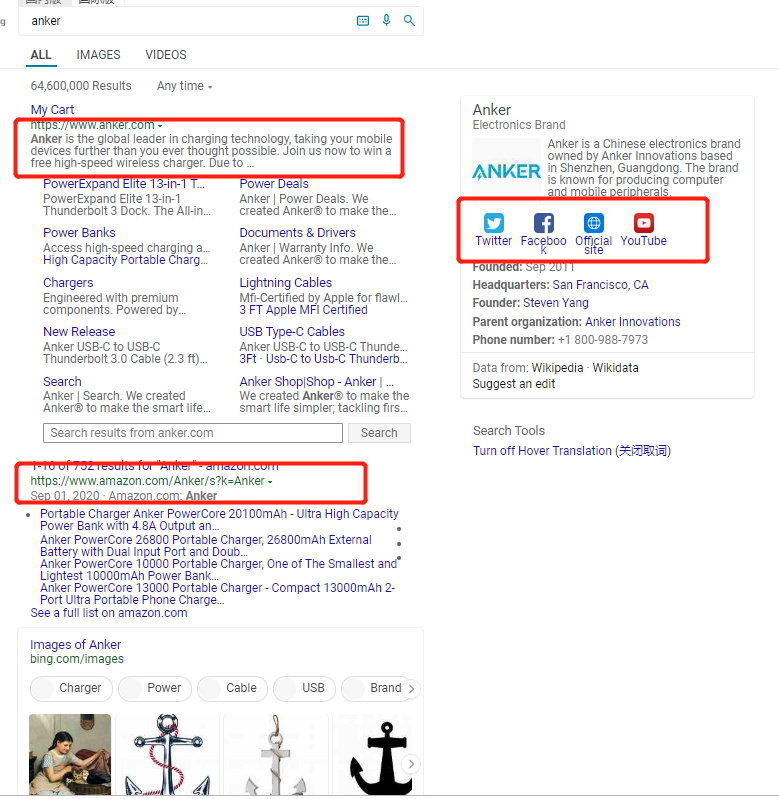Open Anker PowerCore 13000 charger link
This screenshot has height=799, width=779.
pos(218,594)
